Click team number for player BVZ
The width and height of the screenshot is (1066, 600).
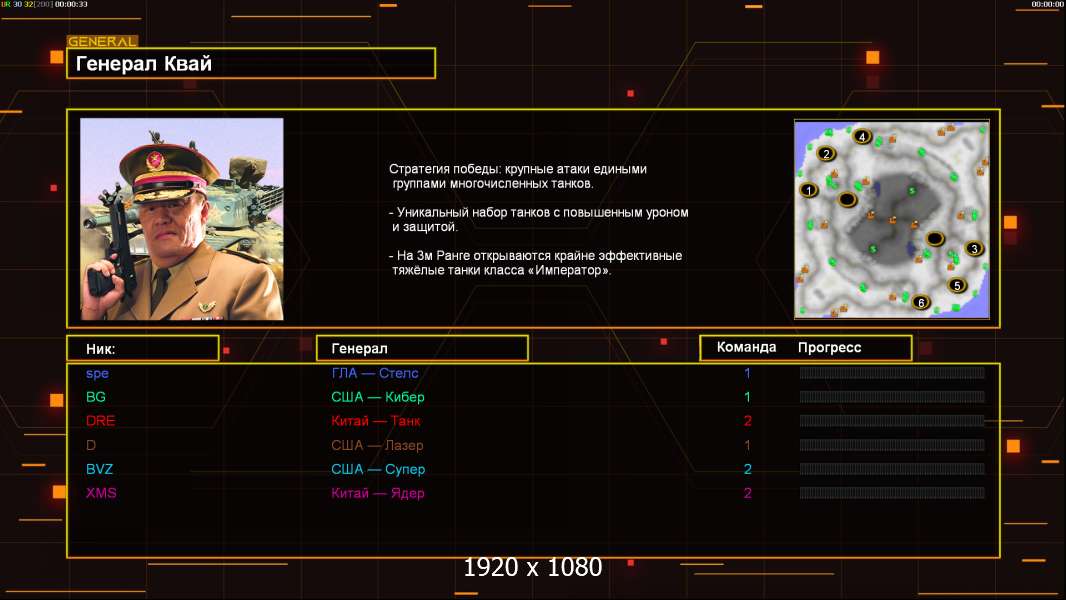pos(747,469)
